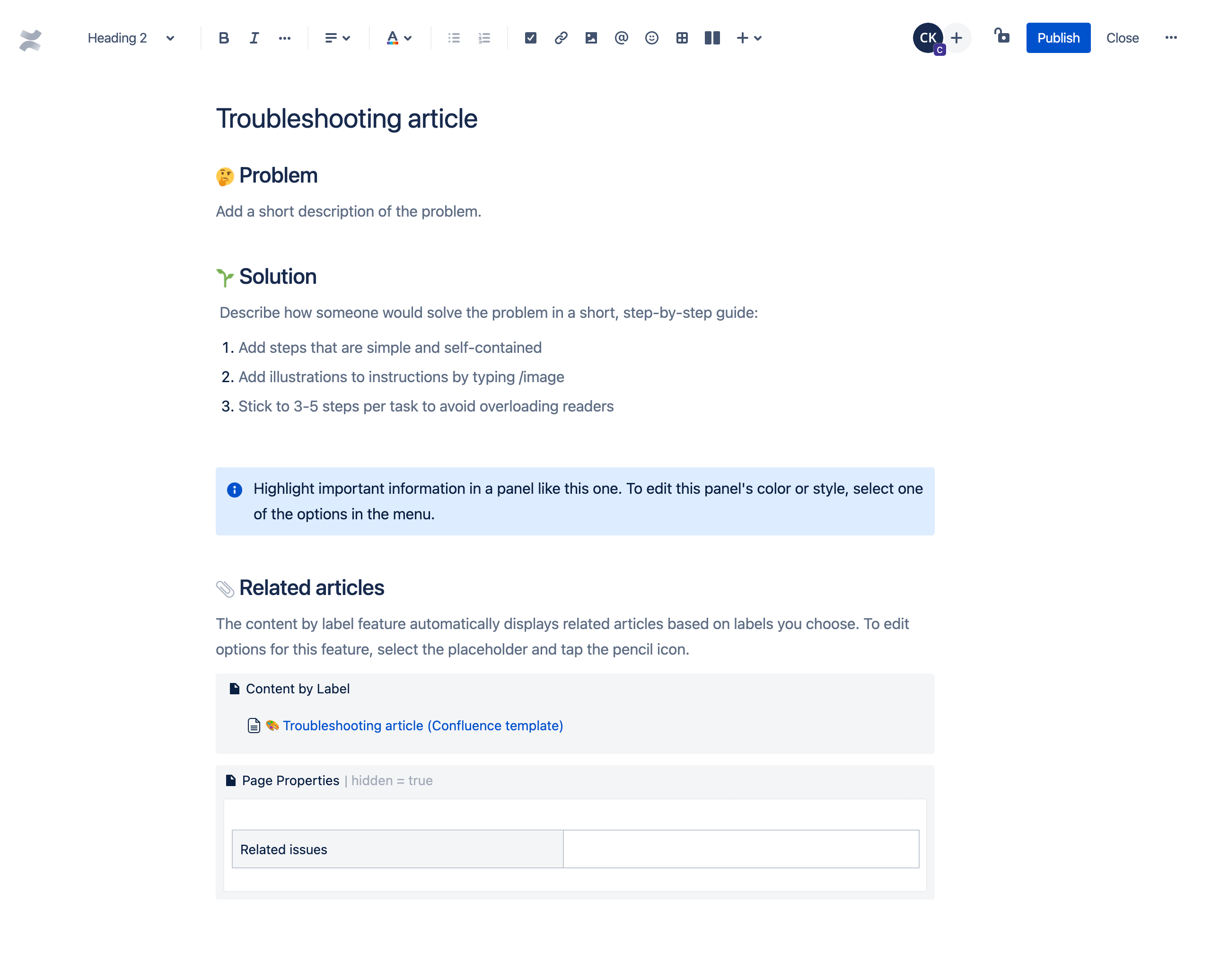1211x980 pixels.
Task: Click the Numbered list icon
Action: click(x=484, y=38)
